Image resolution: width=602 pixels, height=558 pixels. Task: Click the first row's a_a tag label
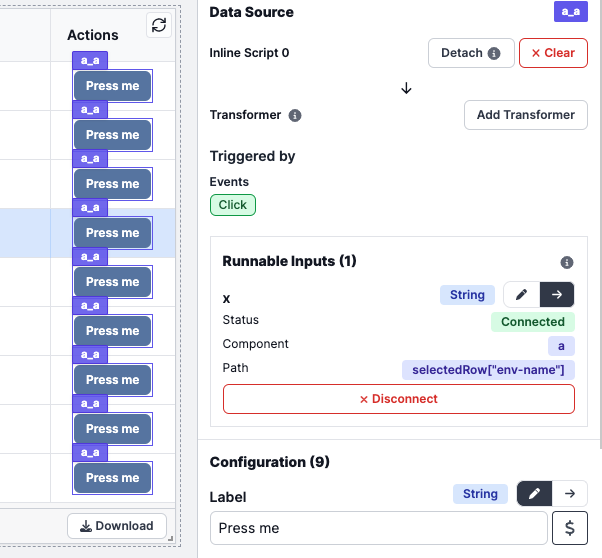[x=90, y=60]
